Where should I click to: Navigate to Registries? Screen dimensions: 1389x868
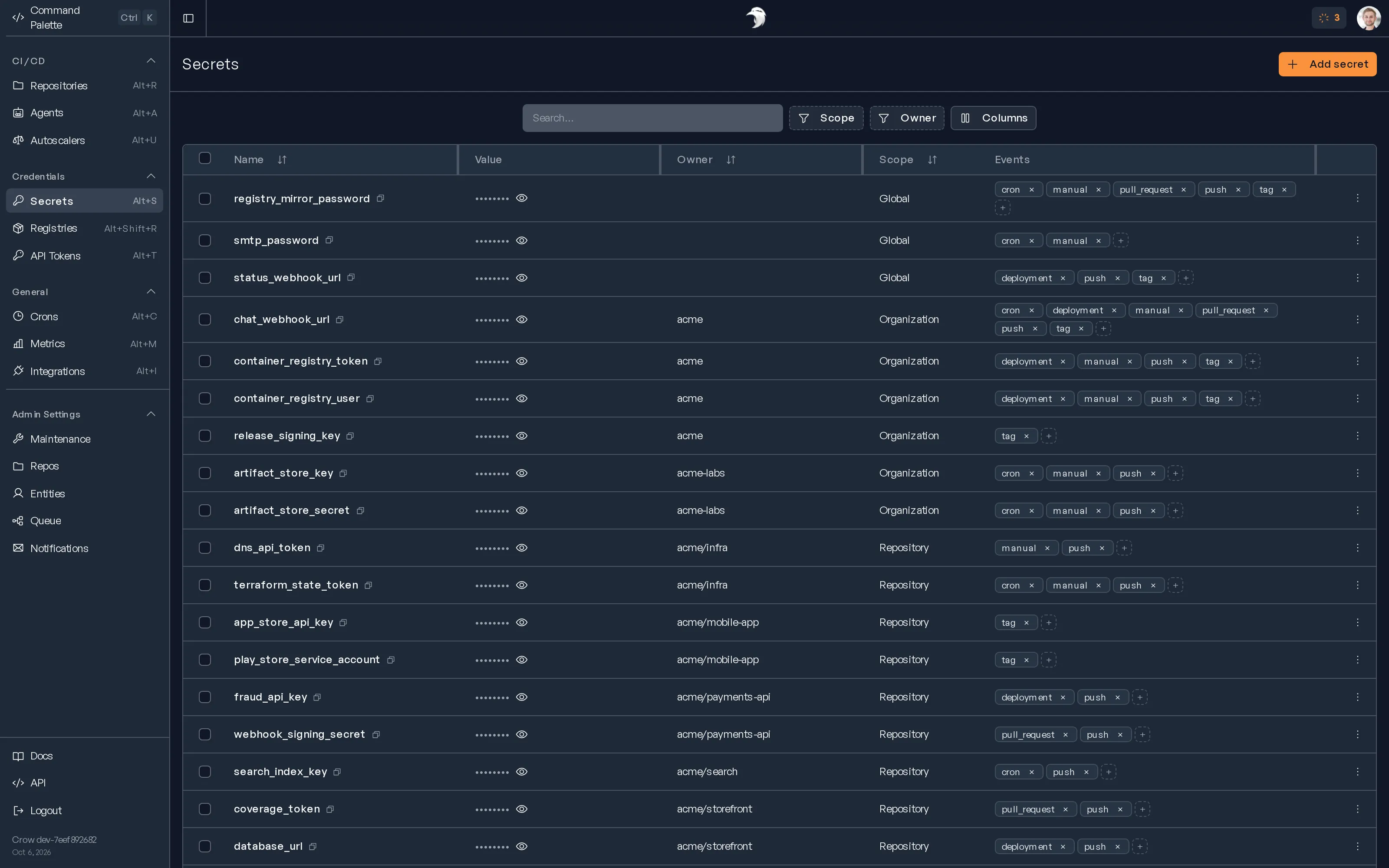coord(84,228)
